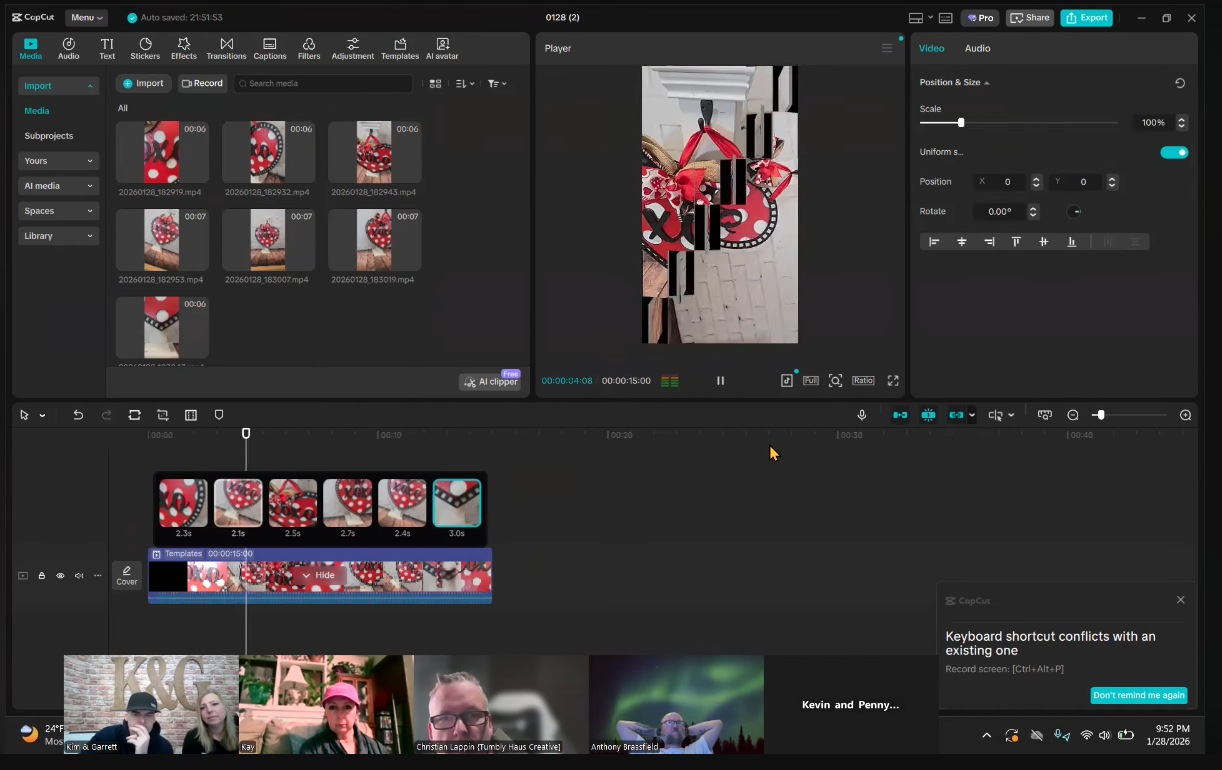This screenshot has height=770, width=1222.
Task: Open the selection tool mode dropdown arrow
Action: (42, 415)
